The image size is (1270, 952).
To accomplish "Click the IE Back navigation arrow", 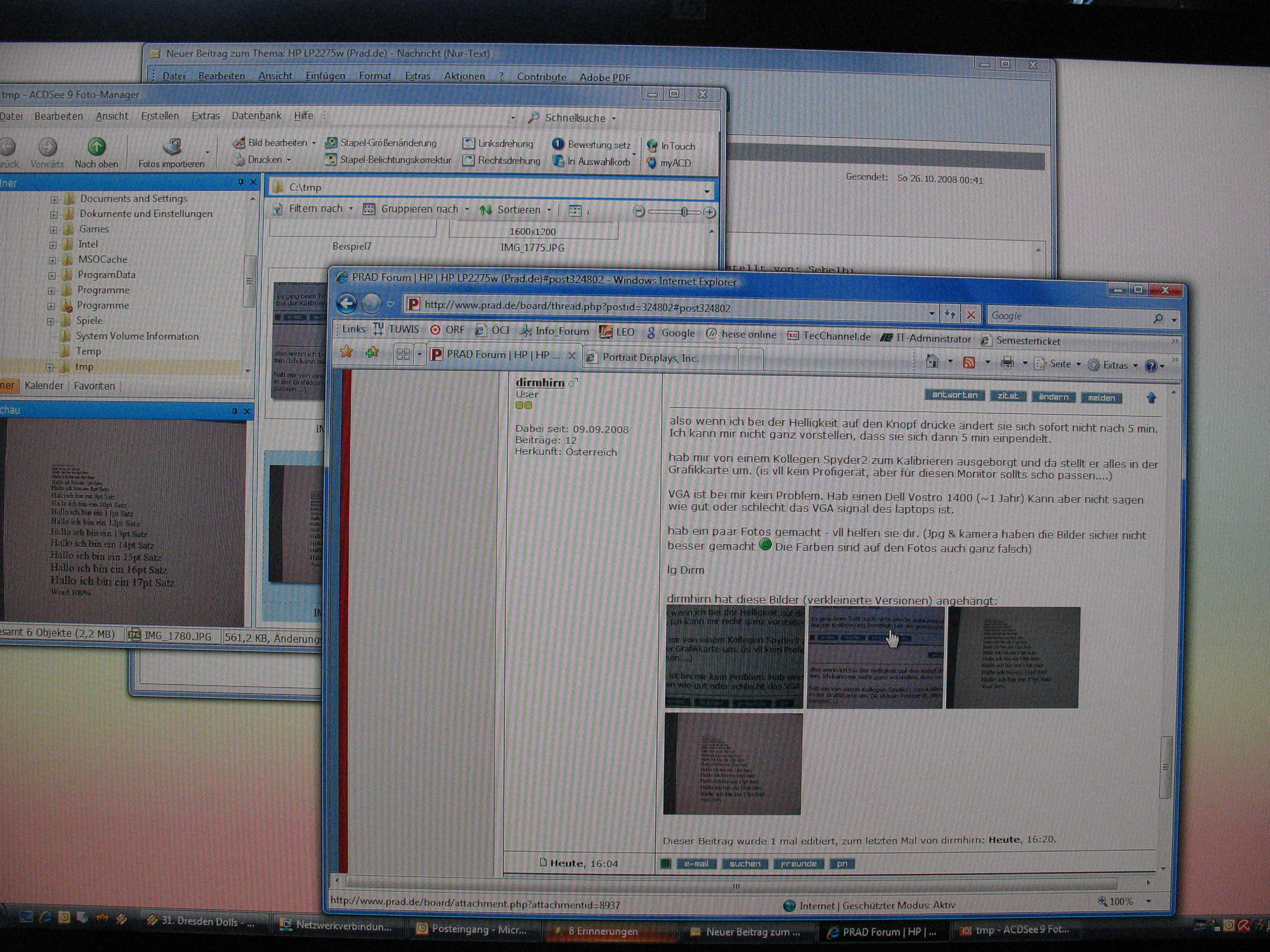I will coord(347,303).
